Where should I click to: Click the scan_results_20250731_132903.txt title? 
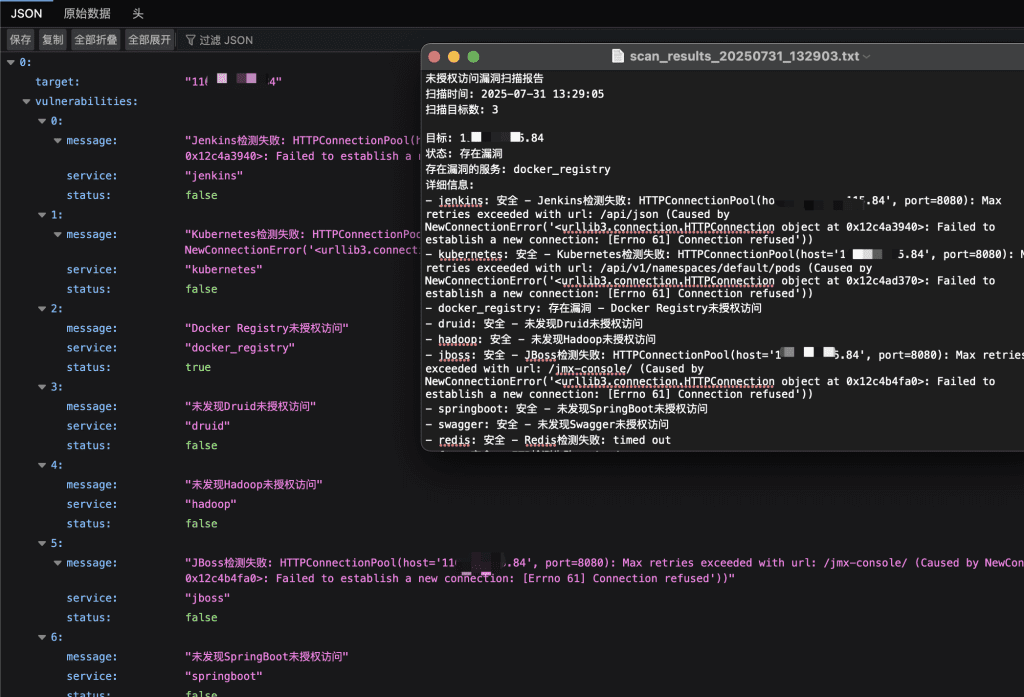(744, 56)
